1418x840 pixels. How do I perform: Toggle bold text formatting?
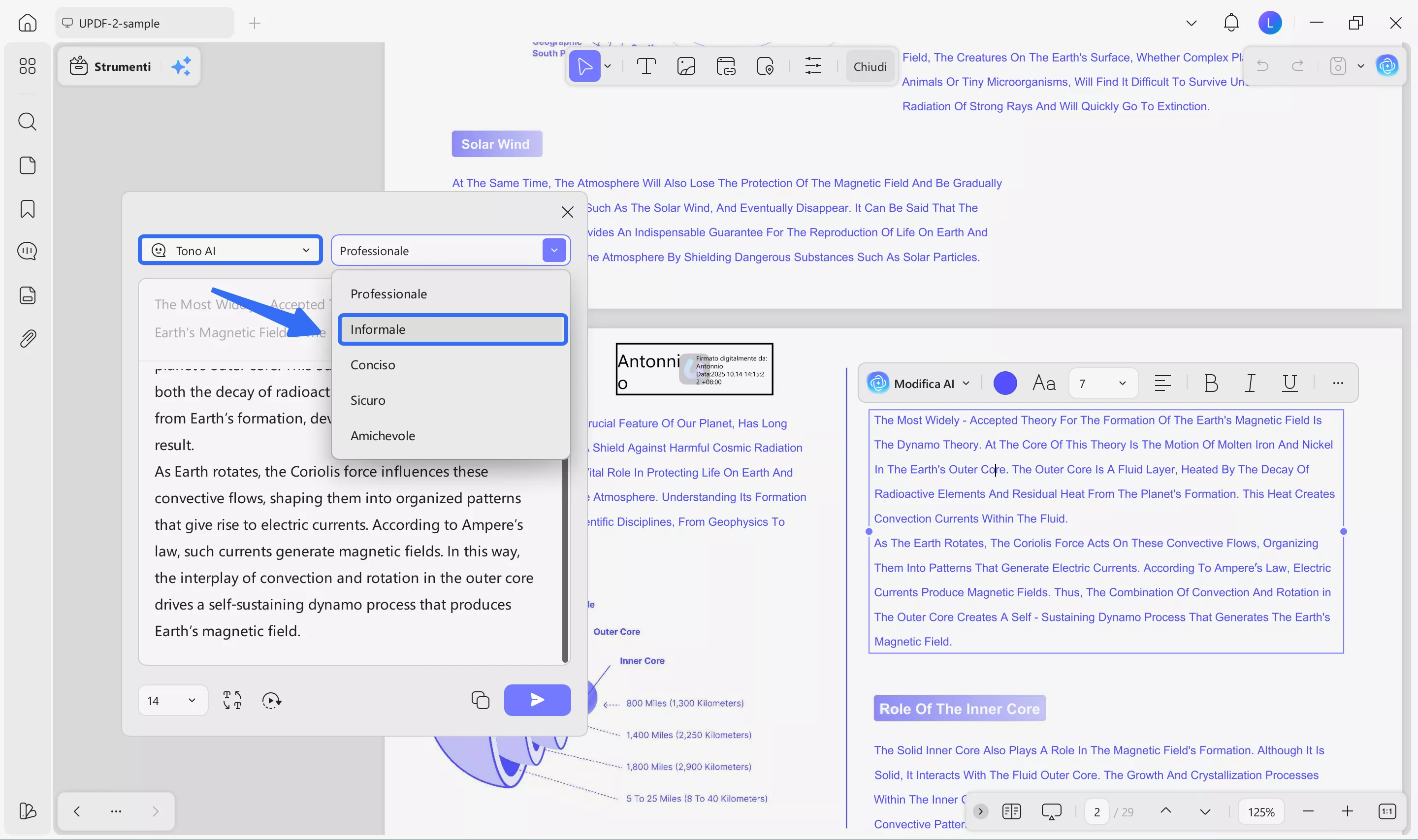click(x=1211, y=383)
